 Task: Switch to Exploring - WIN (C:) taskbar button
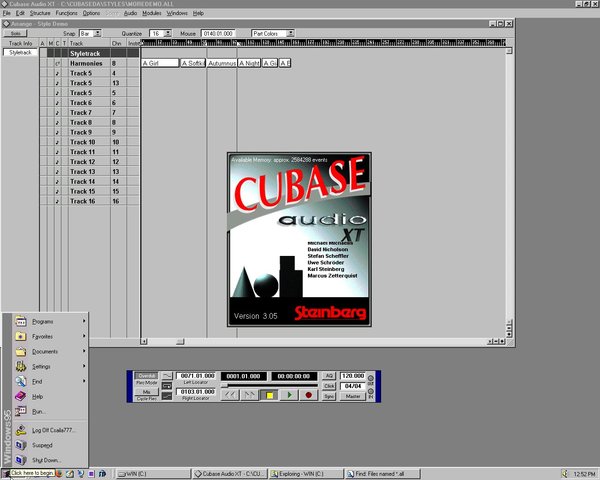point(306,474)
